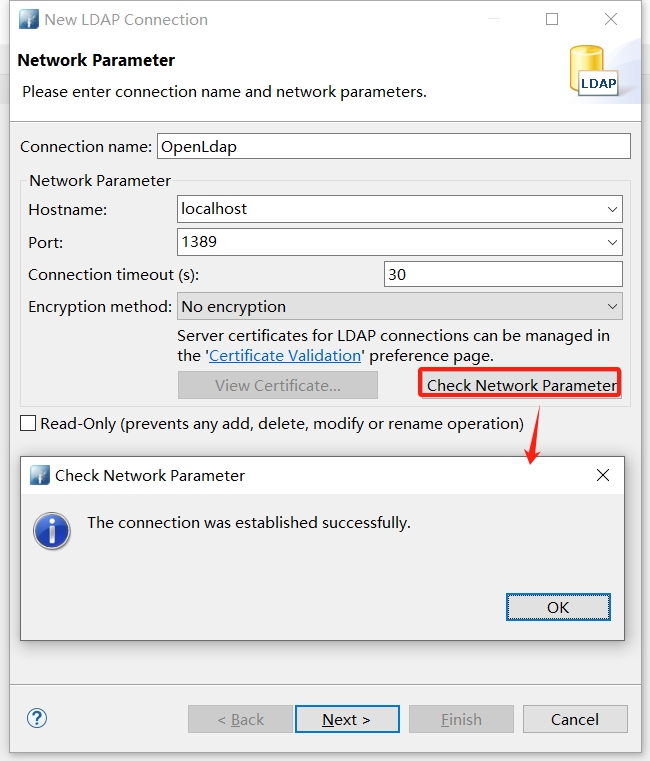650x761 pixels.
Task: Expand the Hostname dropdown
Action: pos(612,210)
